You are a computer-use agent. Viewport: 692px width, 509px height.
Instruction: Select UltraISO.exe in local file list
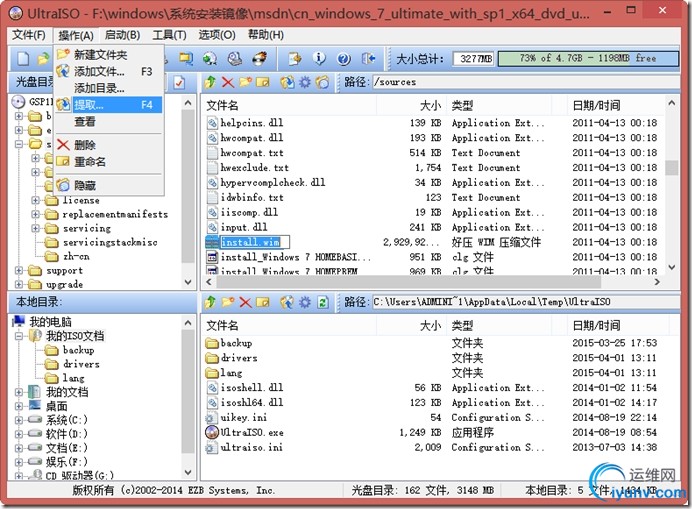coord(252,433)
